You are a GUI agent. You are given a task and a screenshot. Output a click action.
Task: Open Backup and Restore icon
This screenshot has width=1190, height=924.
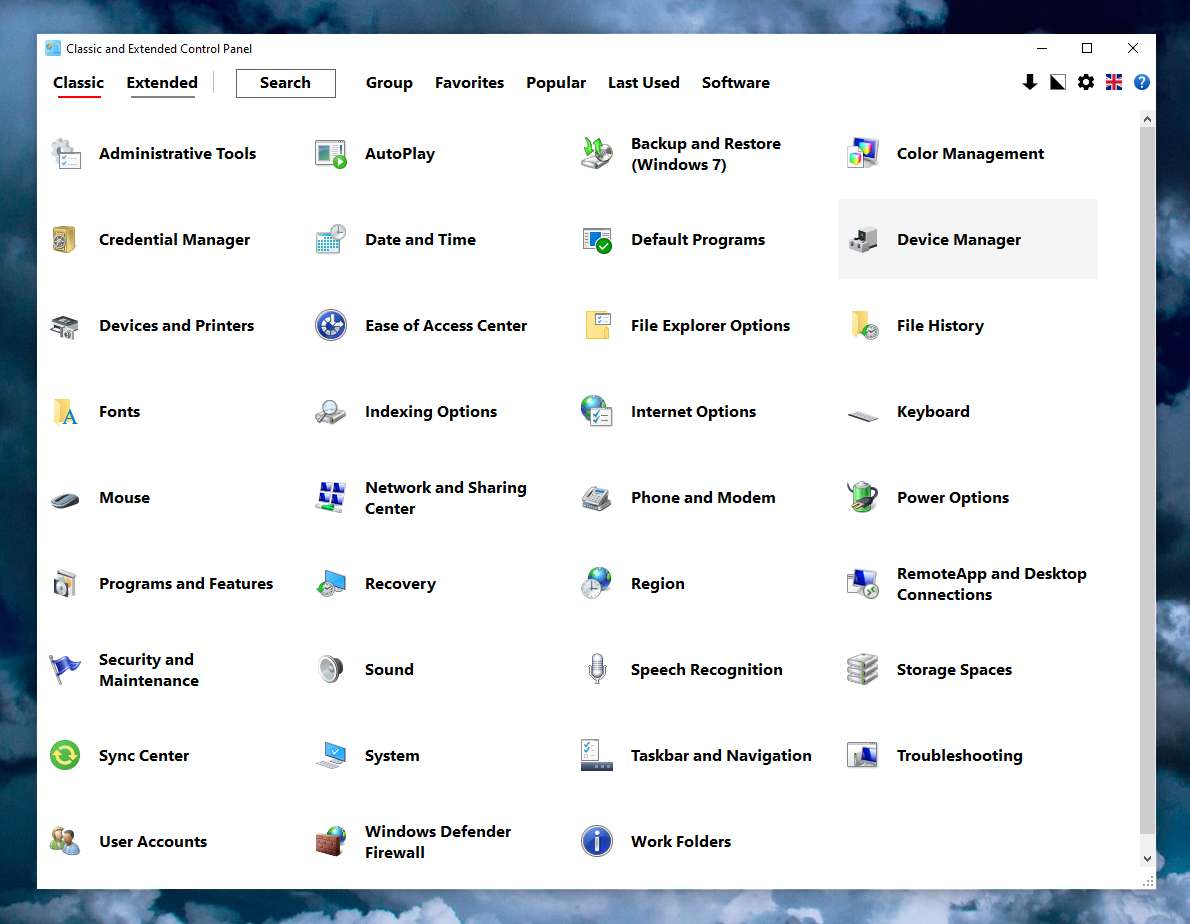[x=597, y=154]
